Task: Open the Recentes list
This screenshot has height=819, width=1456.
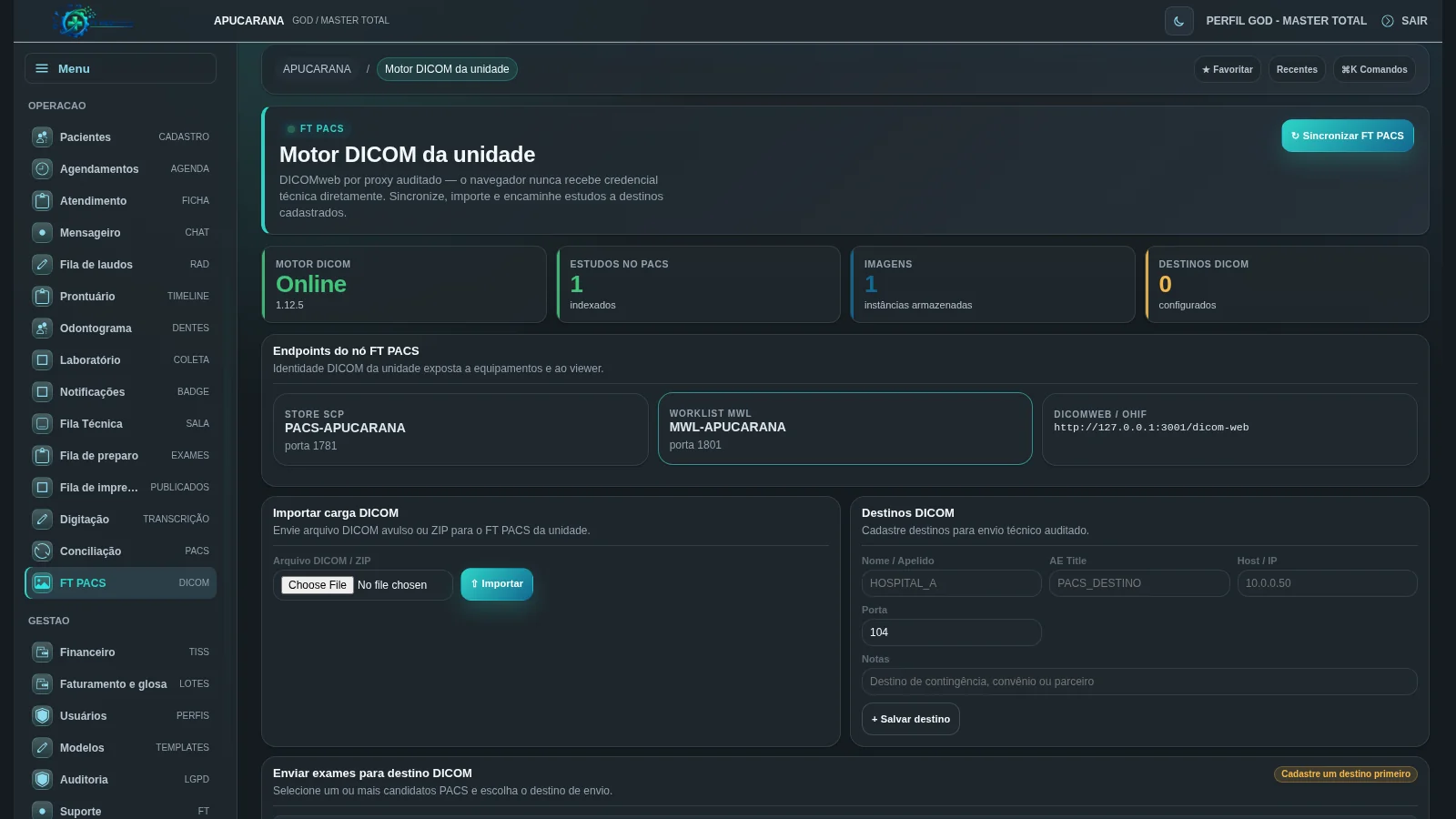Action: pos(1297,69)
